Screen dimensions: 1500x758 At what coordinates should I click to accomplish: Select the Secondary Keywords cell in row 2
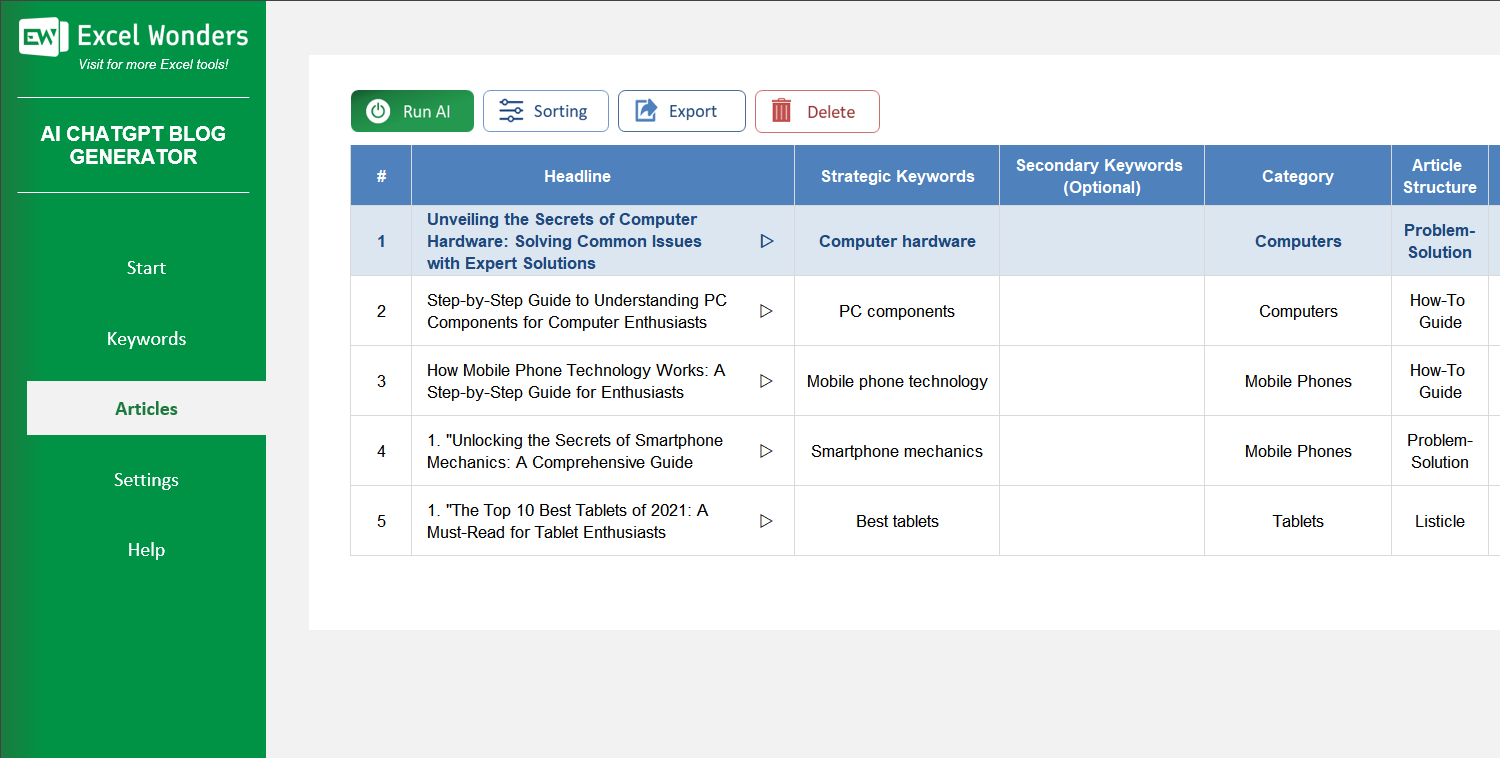[1101, 311]
